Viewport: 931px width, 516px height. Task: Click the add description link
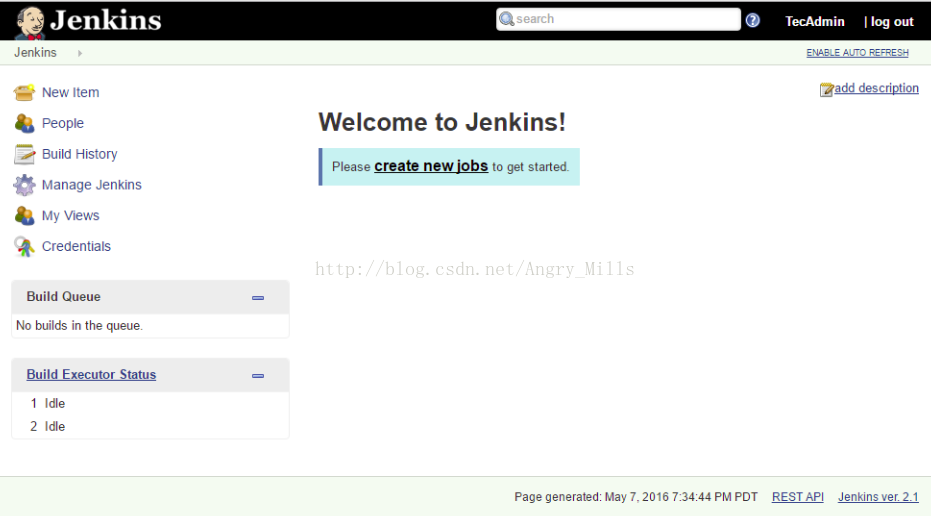point(876,88)
